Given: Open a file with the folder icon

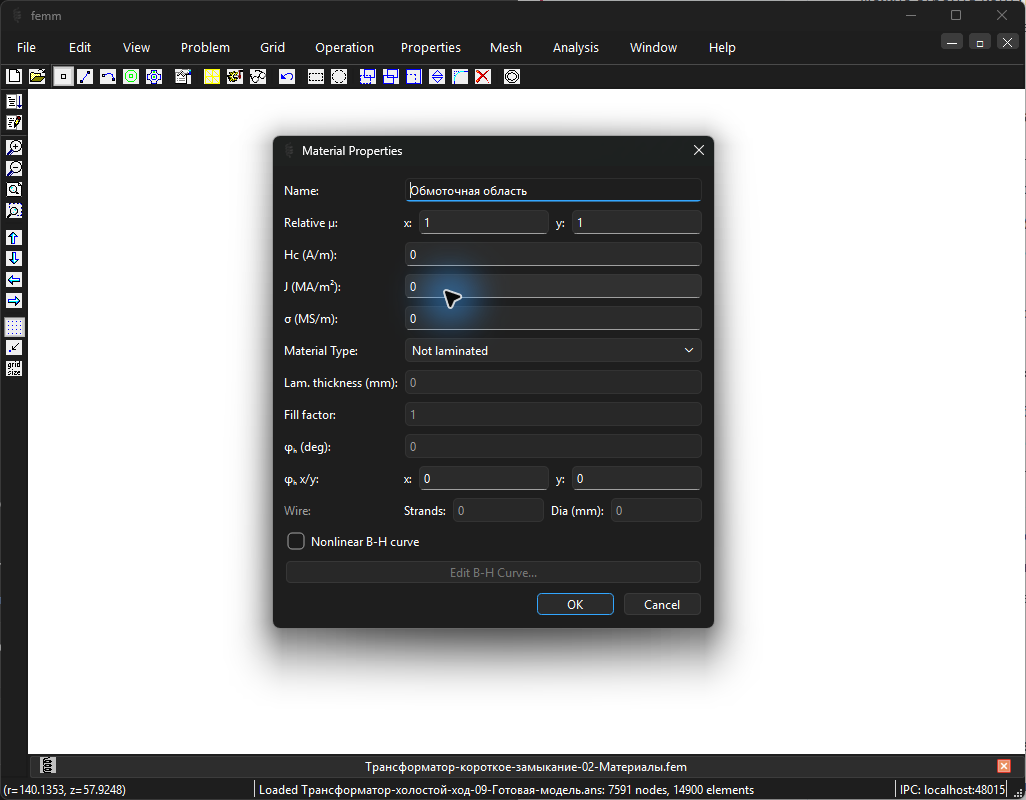Looking at the screenshot, I should (37, 77).
